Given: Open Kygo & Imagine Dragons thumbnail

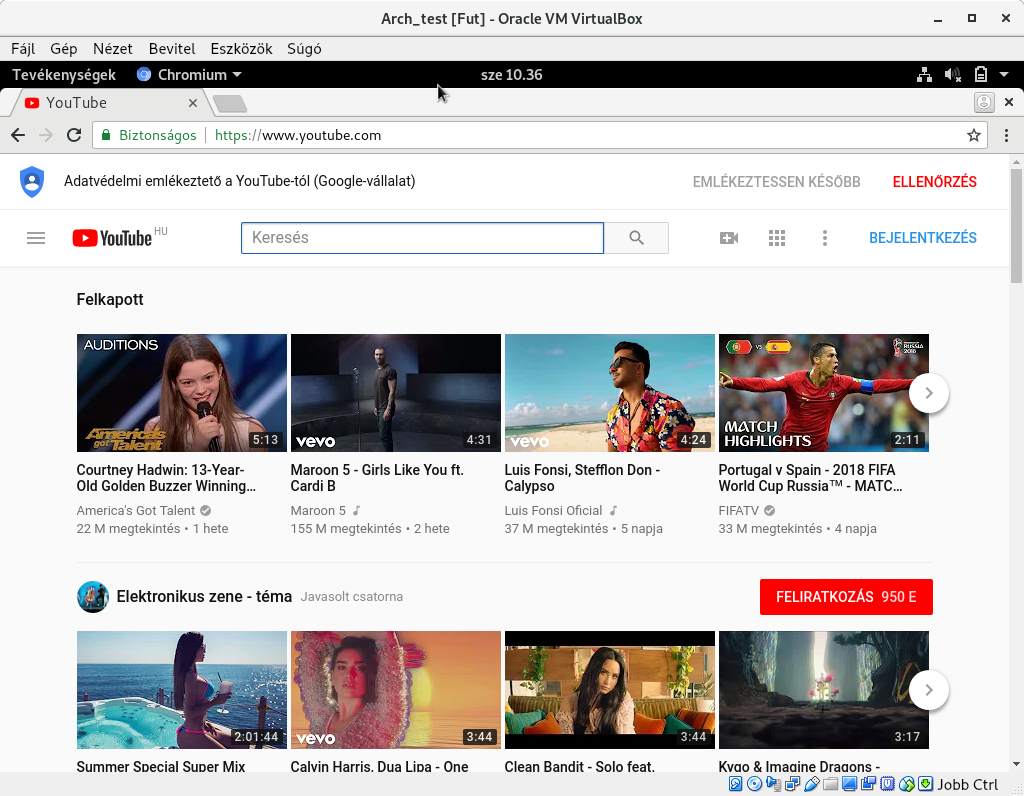Looking at the screenshot, I should (x=824, y=690).
